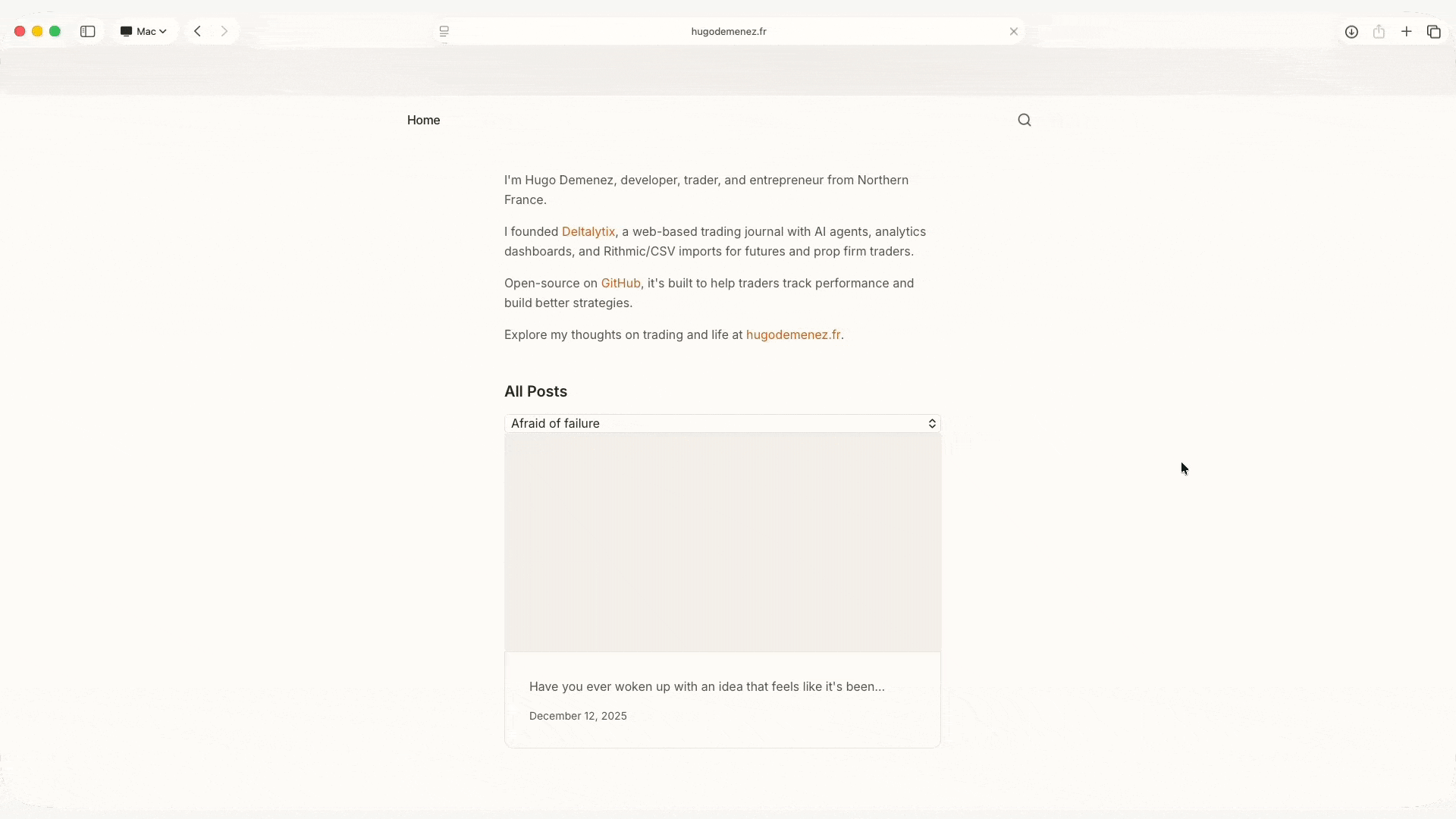Click the site search magnifier icon
The height and width of the screenshot is (819, 1456).
click(1025, 120)
